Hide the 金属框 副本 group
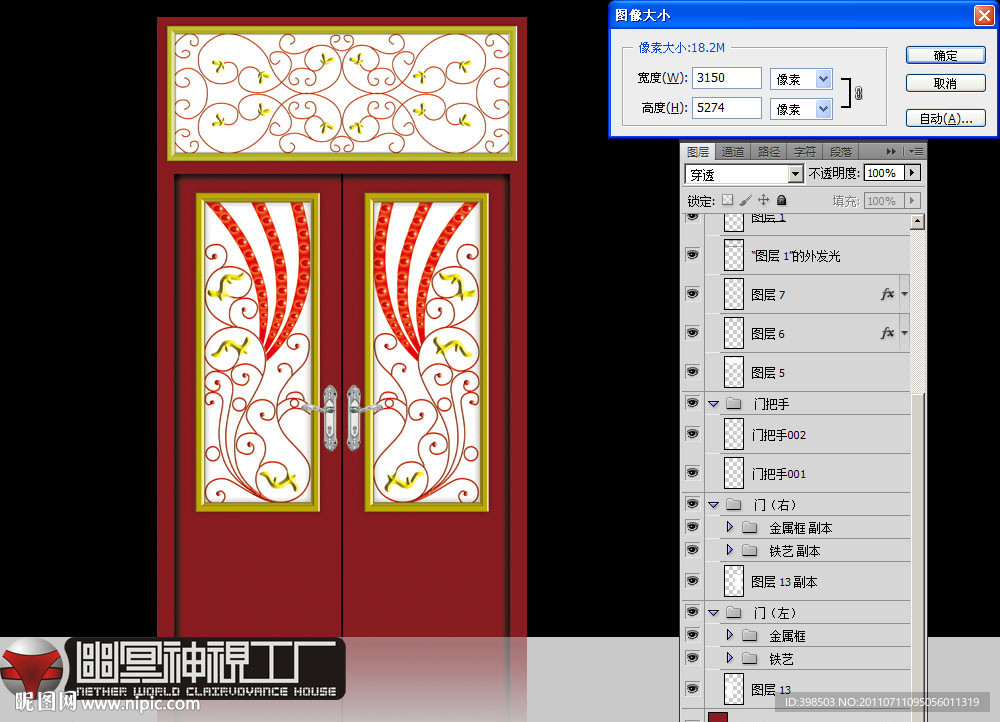This screenshot has height=722, width=1000. (x=693, y=527)
